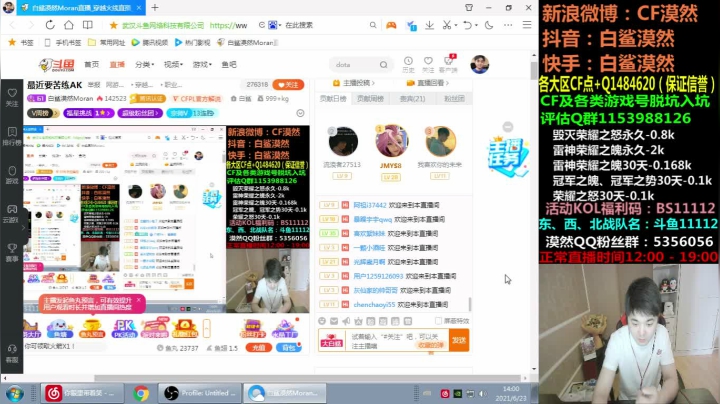Click the Douyu search field with dota
Screen dimensions: 720x404
tap(356, 65)
